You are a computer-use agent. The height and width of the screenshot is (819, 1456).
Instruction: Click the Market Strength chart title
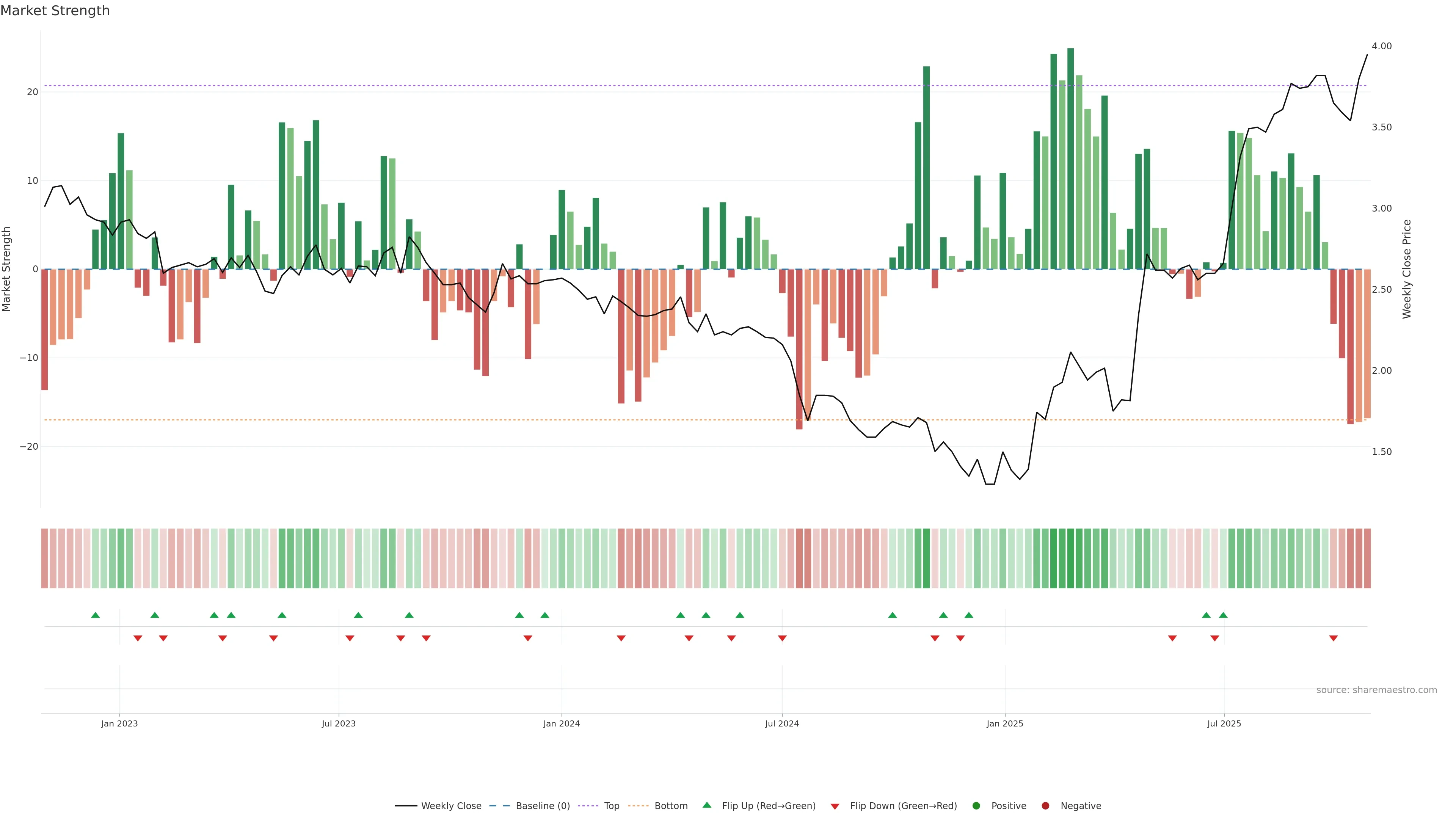55,11
